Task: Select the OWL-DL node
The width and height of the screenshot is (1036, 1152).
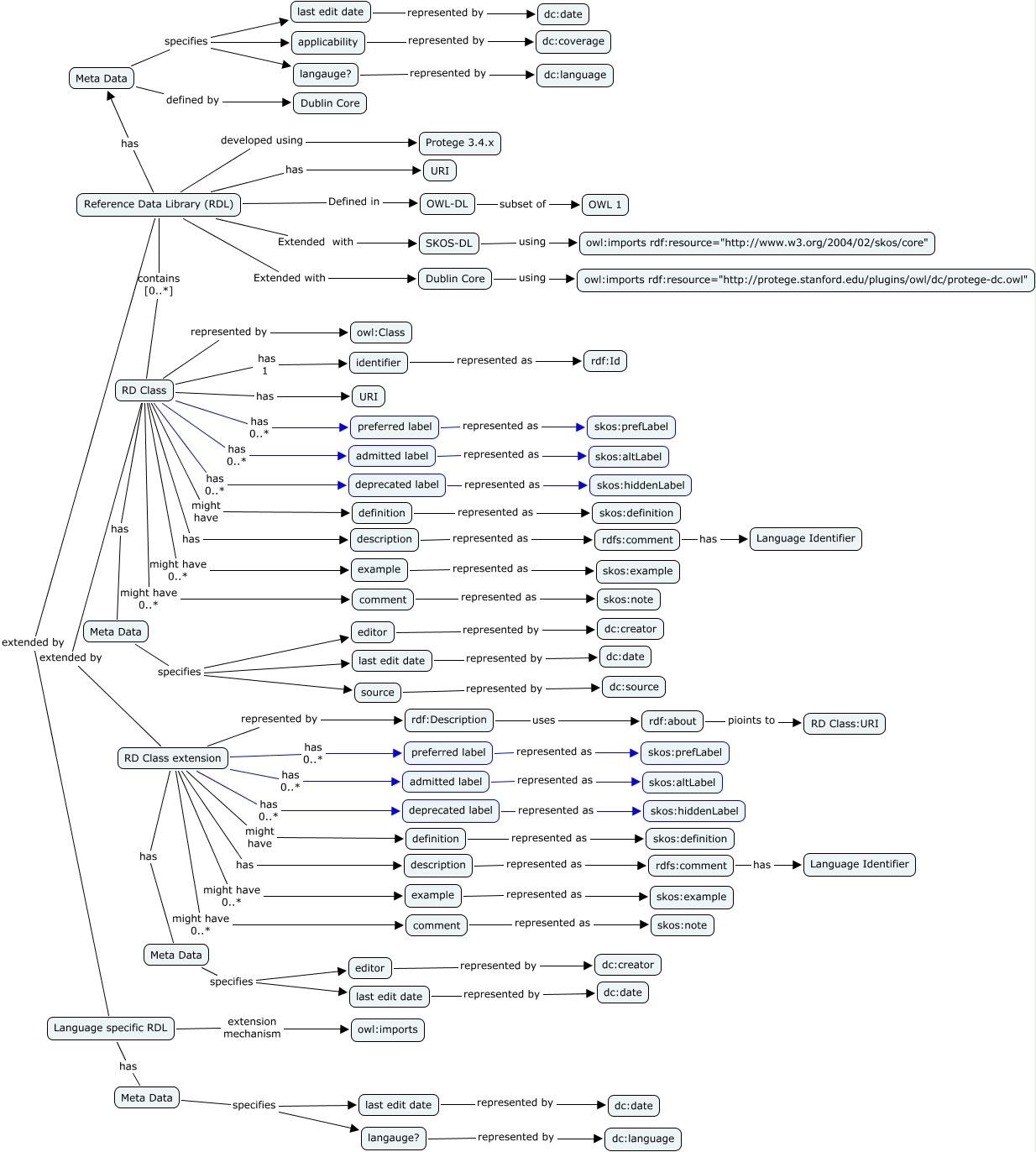Action: 447,204
